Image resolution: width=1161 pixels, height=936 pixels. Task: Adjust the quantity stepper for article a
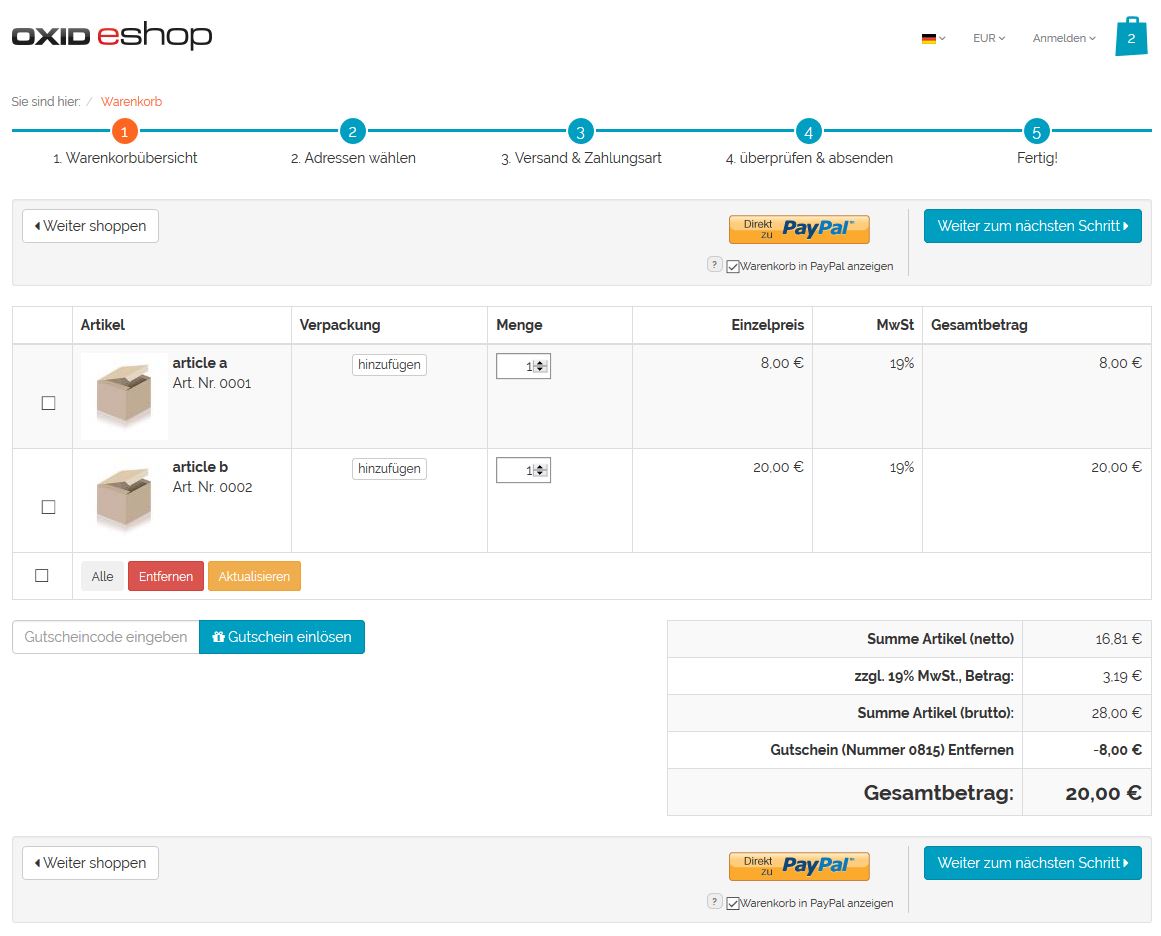540,367
